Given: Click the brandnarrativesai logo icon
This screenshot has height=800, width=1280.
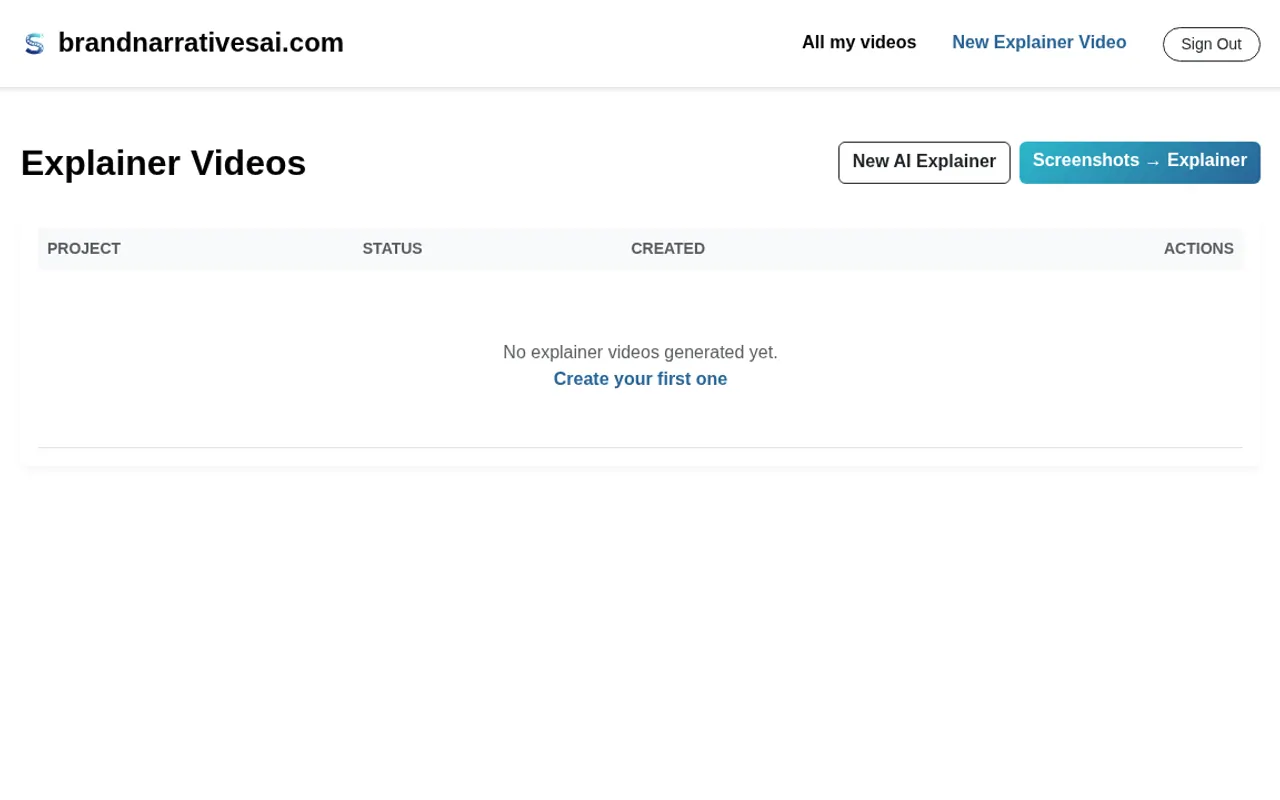Looking at the screenshot, I should [x=35, y=43].
